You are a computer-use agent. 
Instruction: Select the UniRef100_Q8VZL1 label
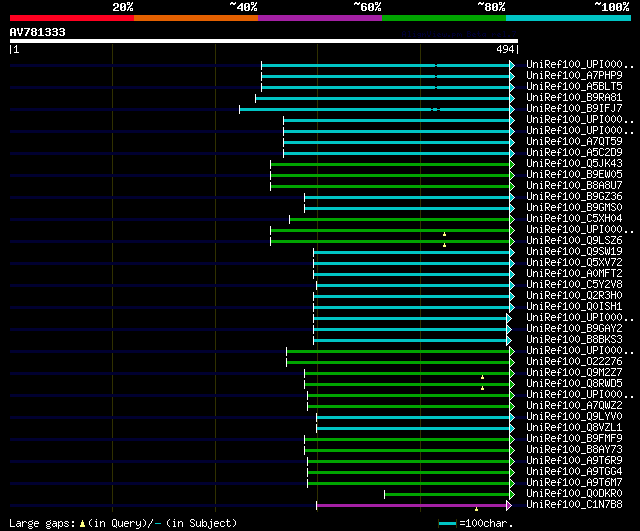pos(574,428)
